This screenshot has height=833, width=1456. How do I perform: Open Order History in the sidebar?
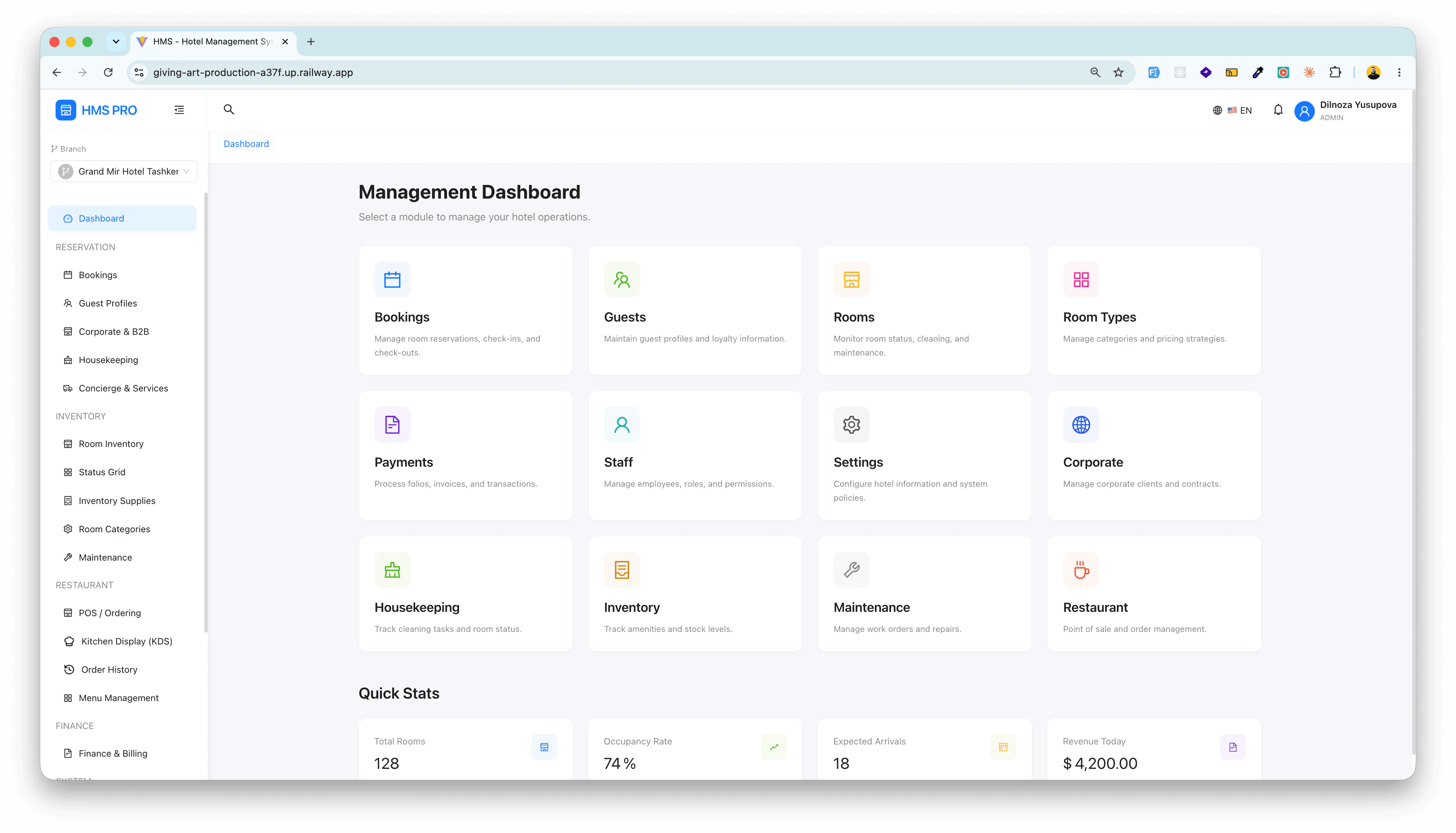[122, 670]
